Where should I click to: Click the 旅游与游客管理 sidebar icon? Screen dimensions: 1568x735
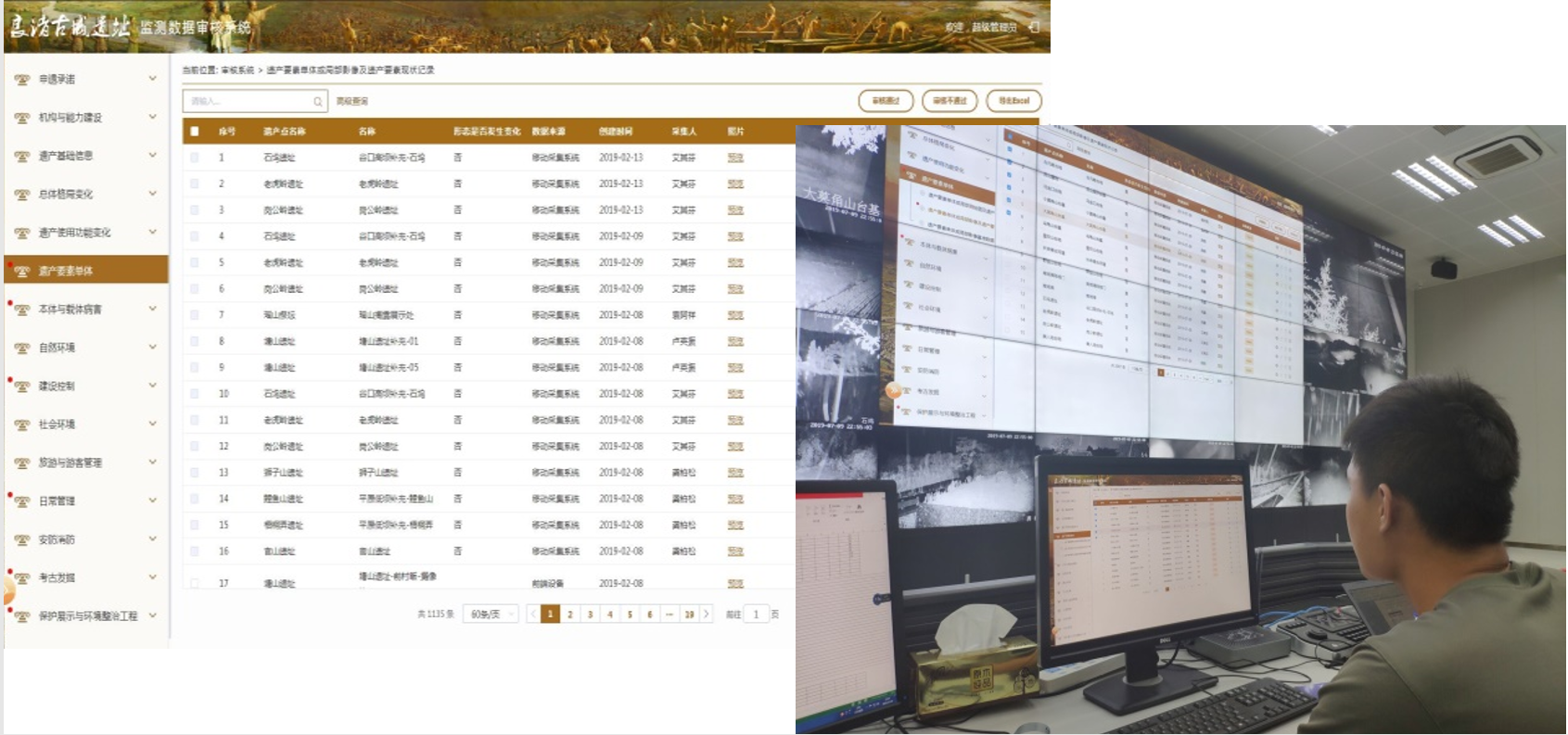point(22,463)
